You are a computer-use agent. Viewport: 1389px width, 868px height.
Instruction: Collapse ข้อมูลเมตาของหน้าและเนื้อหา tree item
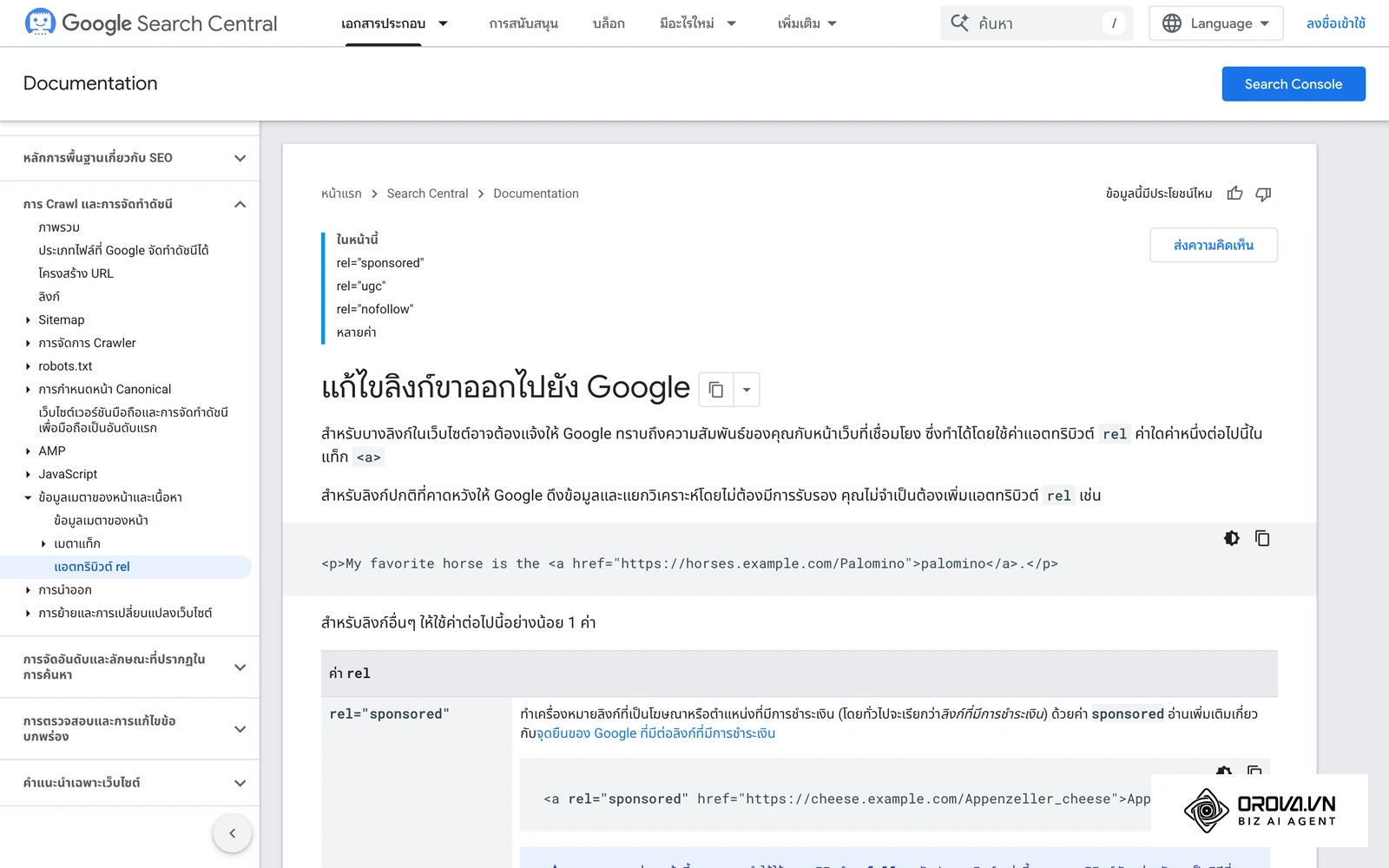pyautogui.click(x=28, y=497)
